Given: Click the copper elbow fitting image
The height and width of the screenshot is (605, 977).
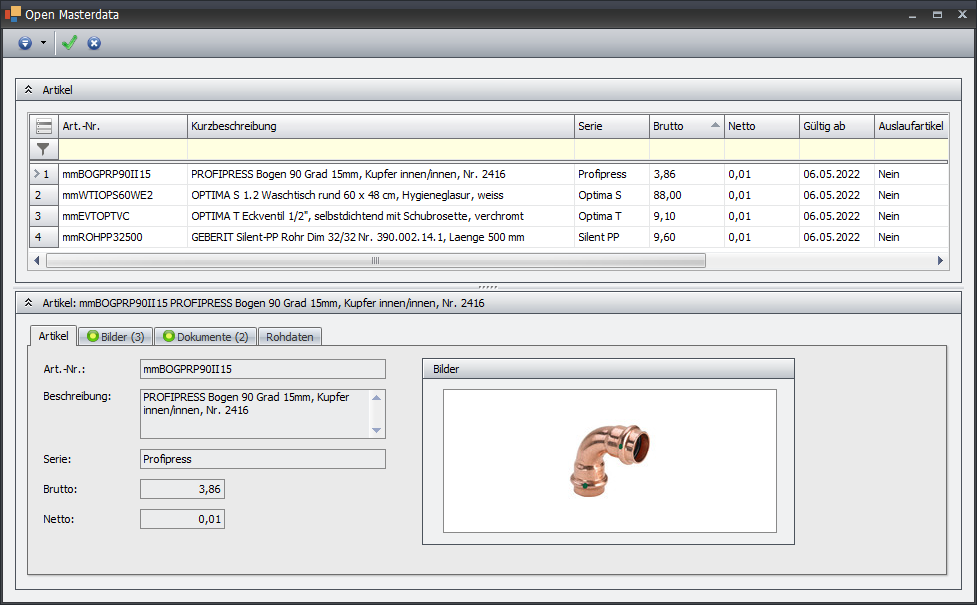Looking at the screenshot, I should click(609, 461).
